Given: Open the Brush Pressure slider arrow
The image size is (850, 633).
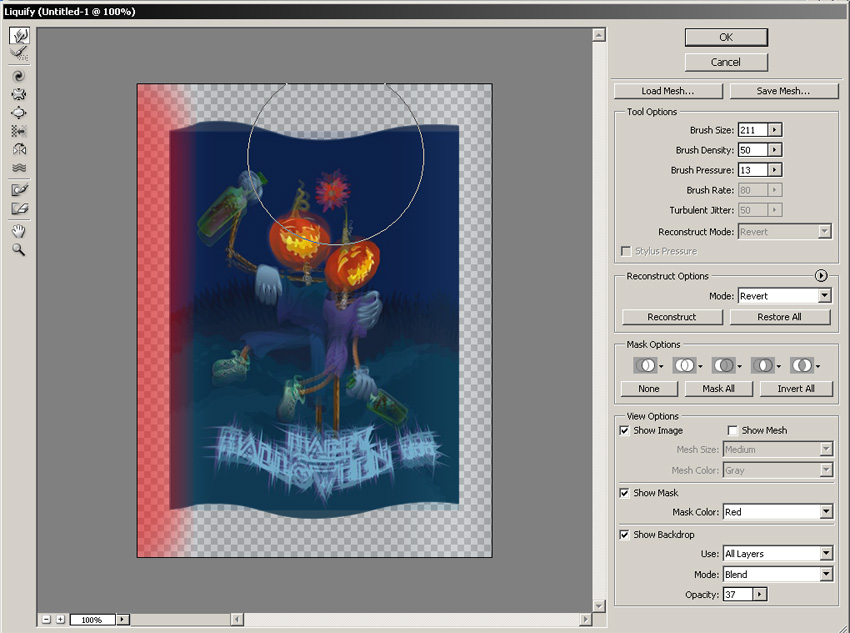Looking at the screenshot, I should coord(775,170).
